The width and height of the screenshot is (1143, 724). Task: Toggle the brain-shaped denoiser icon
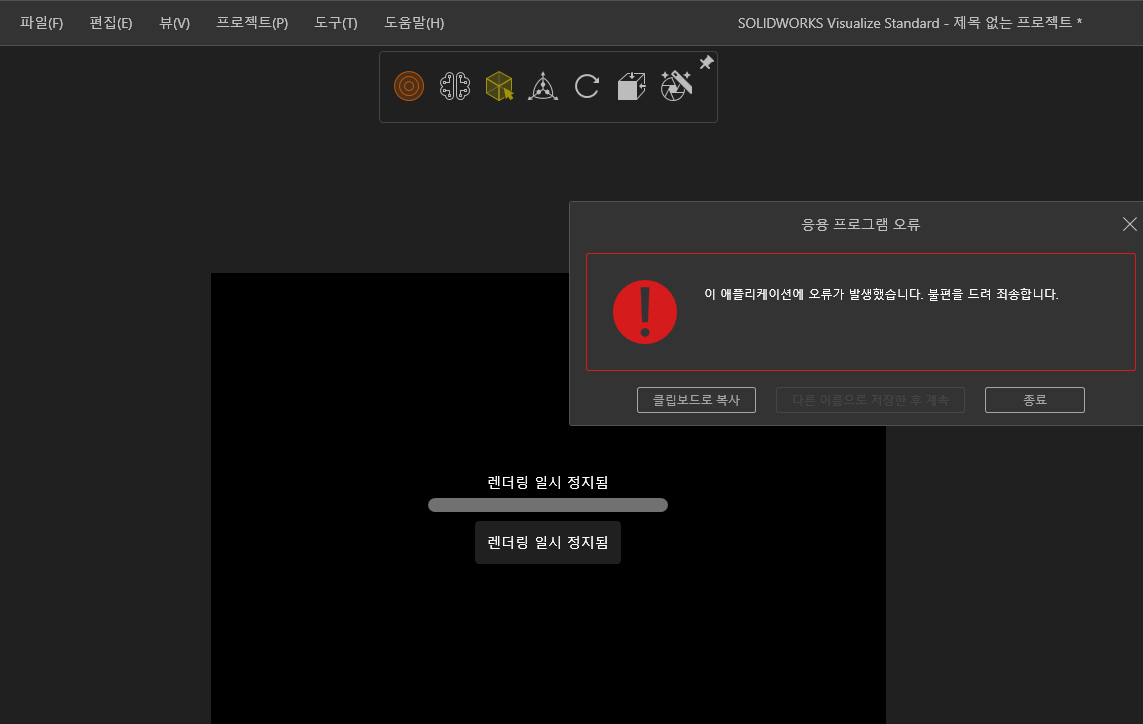tap(455, 86)
